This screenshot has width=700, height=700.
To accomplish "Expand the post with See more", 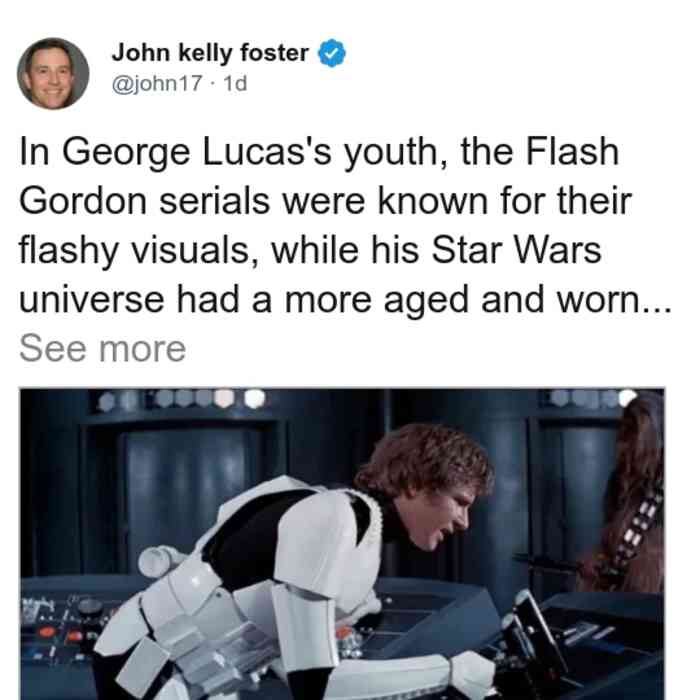I will [x=102, y=349].
